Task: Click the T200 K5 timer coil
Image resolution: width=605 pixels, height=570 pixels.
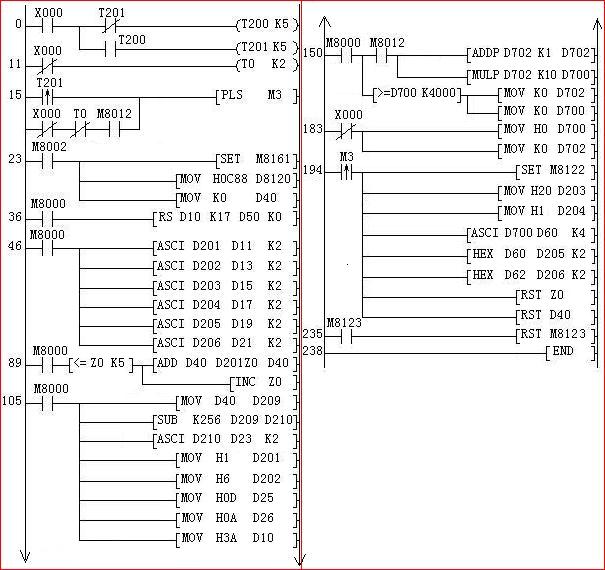Action: pyautogui.click(x=264, y=22)
